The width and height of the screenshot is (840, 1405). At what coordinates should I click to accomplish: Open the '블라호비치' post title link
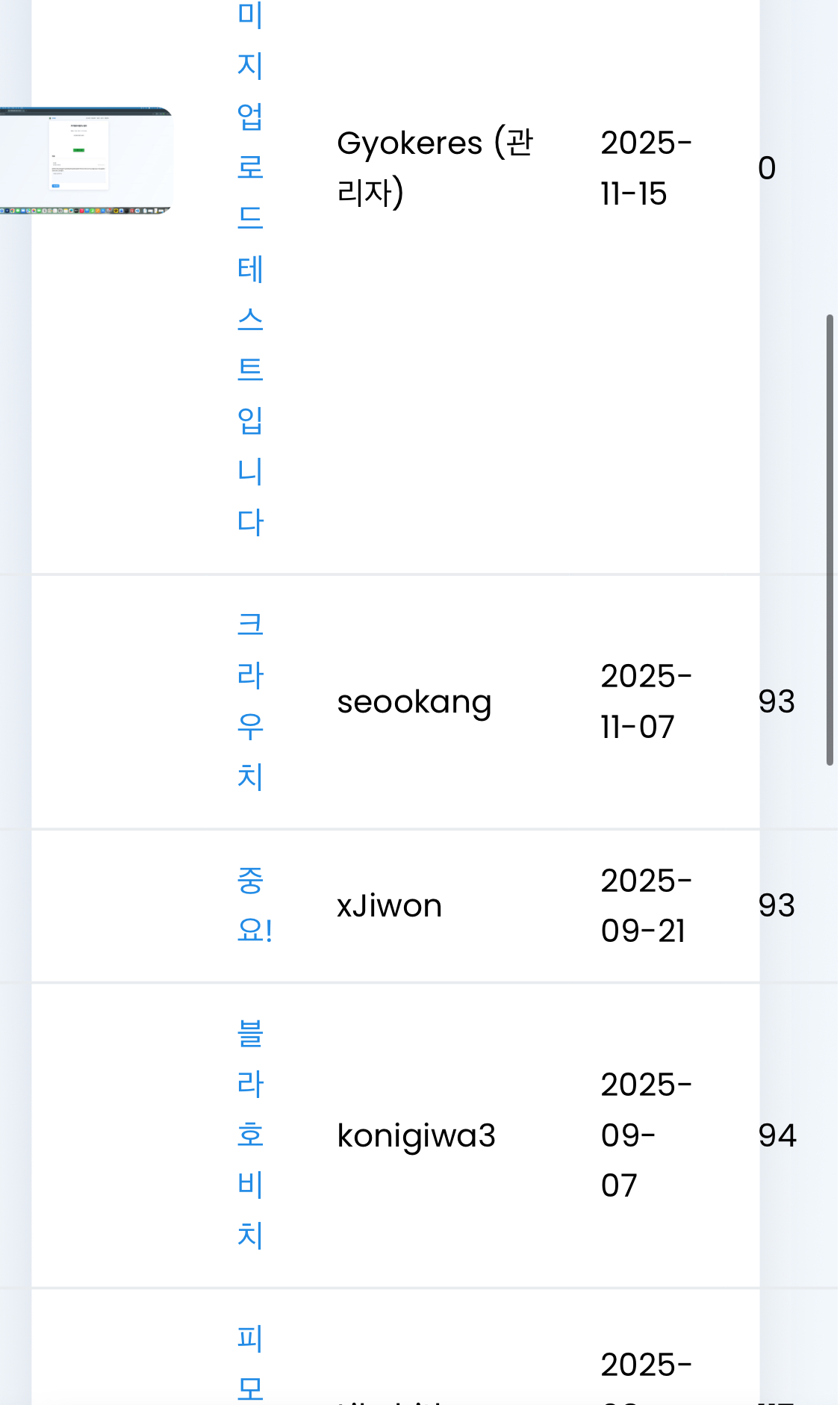click(250, 1135)
